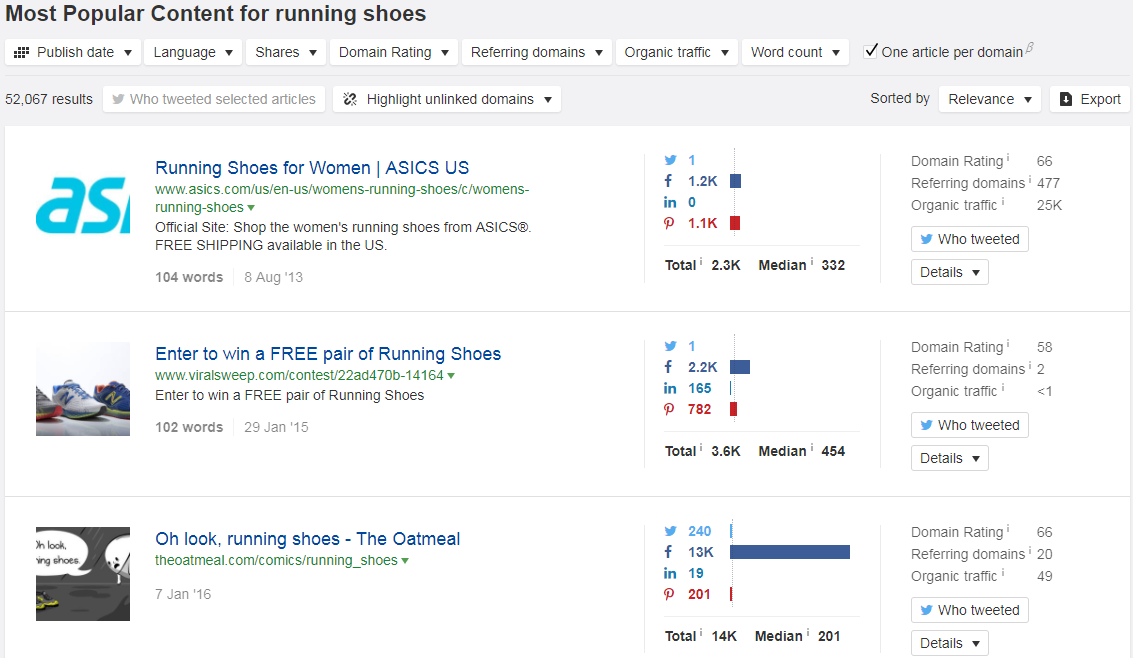This screenshot has width=1133, height=658.
Task: Open the Shares filter dropdown
Action: [285, 52]
